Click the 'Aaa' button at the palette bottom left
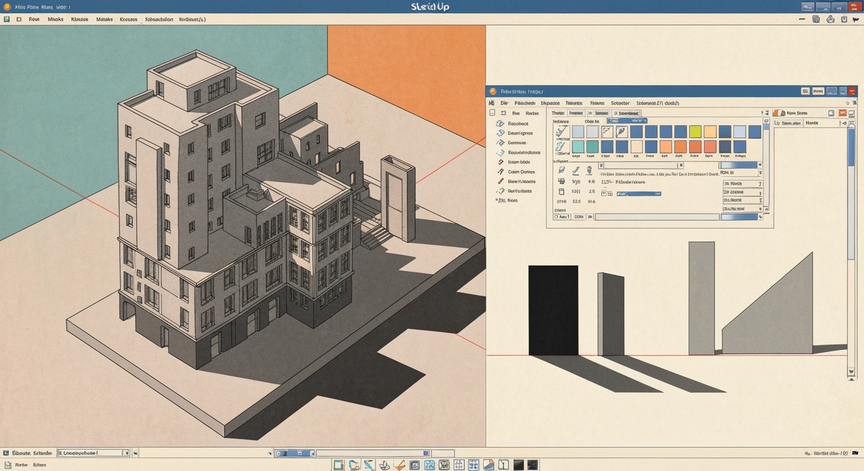 coord(561,217)
